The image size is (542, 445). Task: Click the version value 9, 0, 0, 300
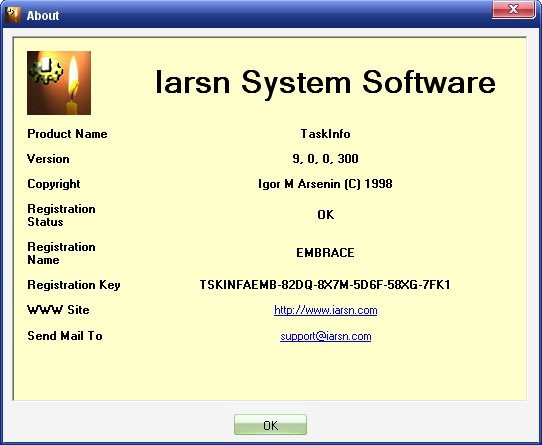(x=325, y=159)
